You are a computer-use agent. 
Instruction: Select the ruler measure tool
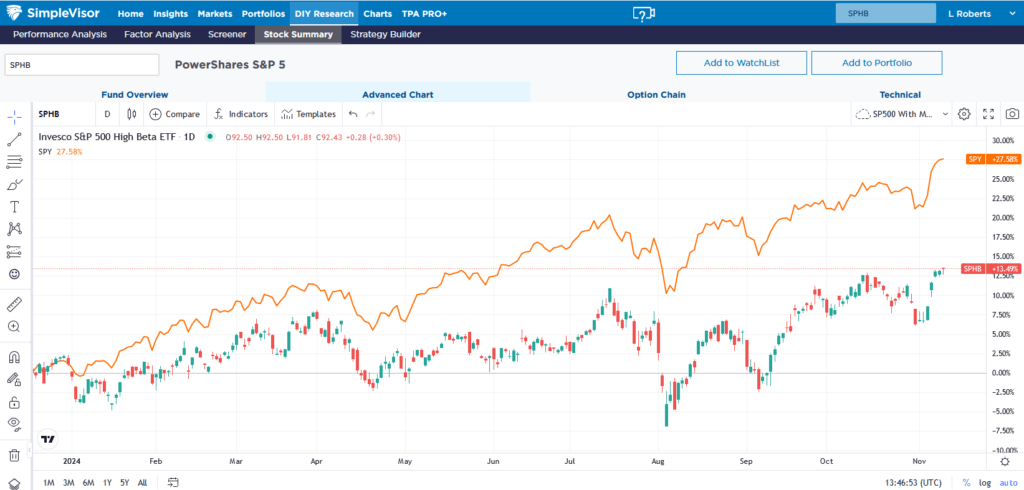tap(14, 304)
